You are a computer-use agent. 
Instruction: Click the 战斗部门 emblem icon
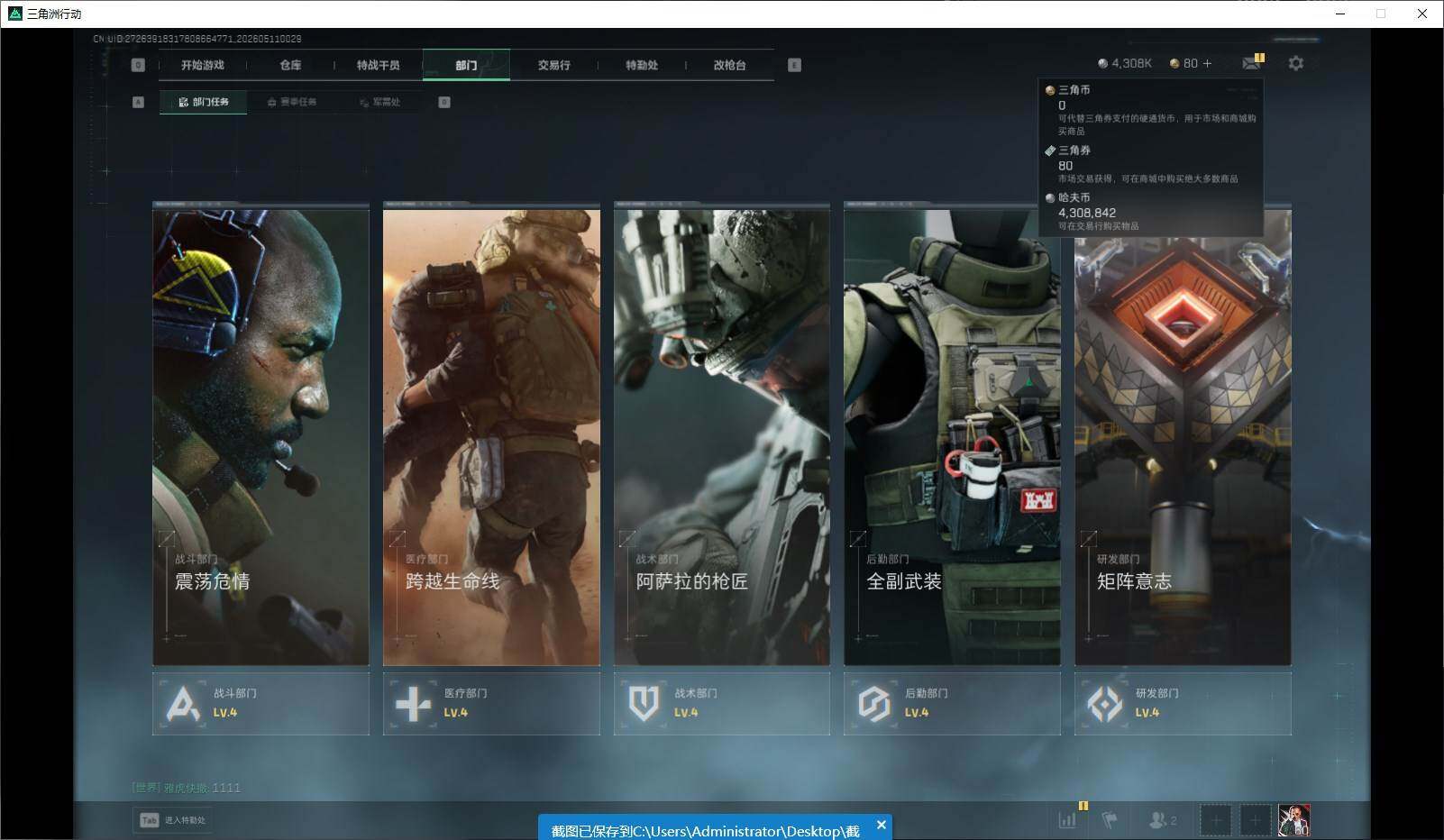tap(183, 703)
